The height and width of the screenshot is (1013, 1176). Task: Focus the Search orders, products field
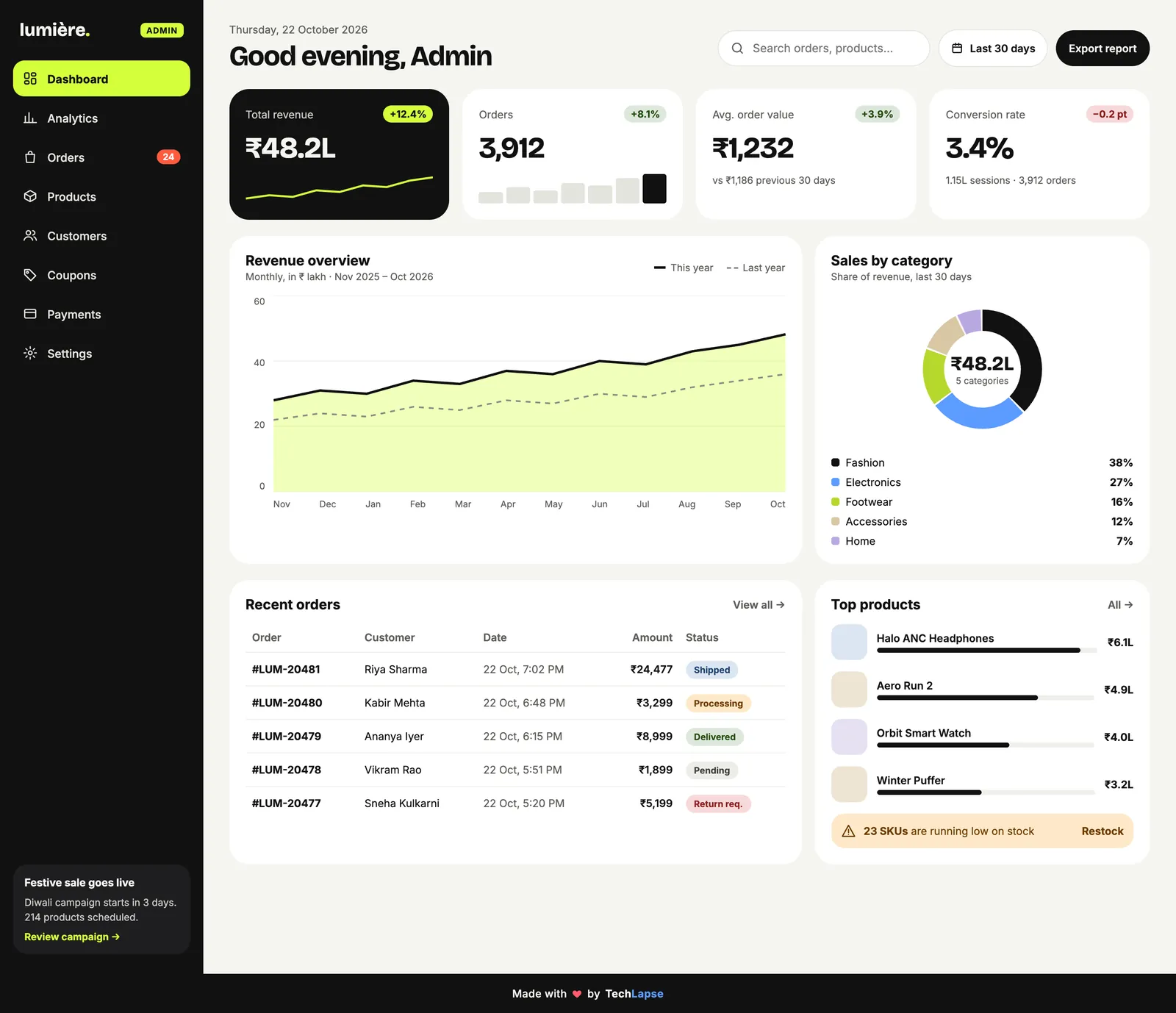[823, 49]
